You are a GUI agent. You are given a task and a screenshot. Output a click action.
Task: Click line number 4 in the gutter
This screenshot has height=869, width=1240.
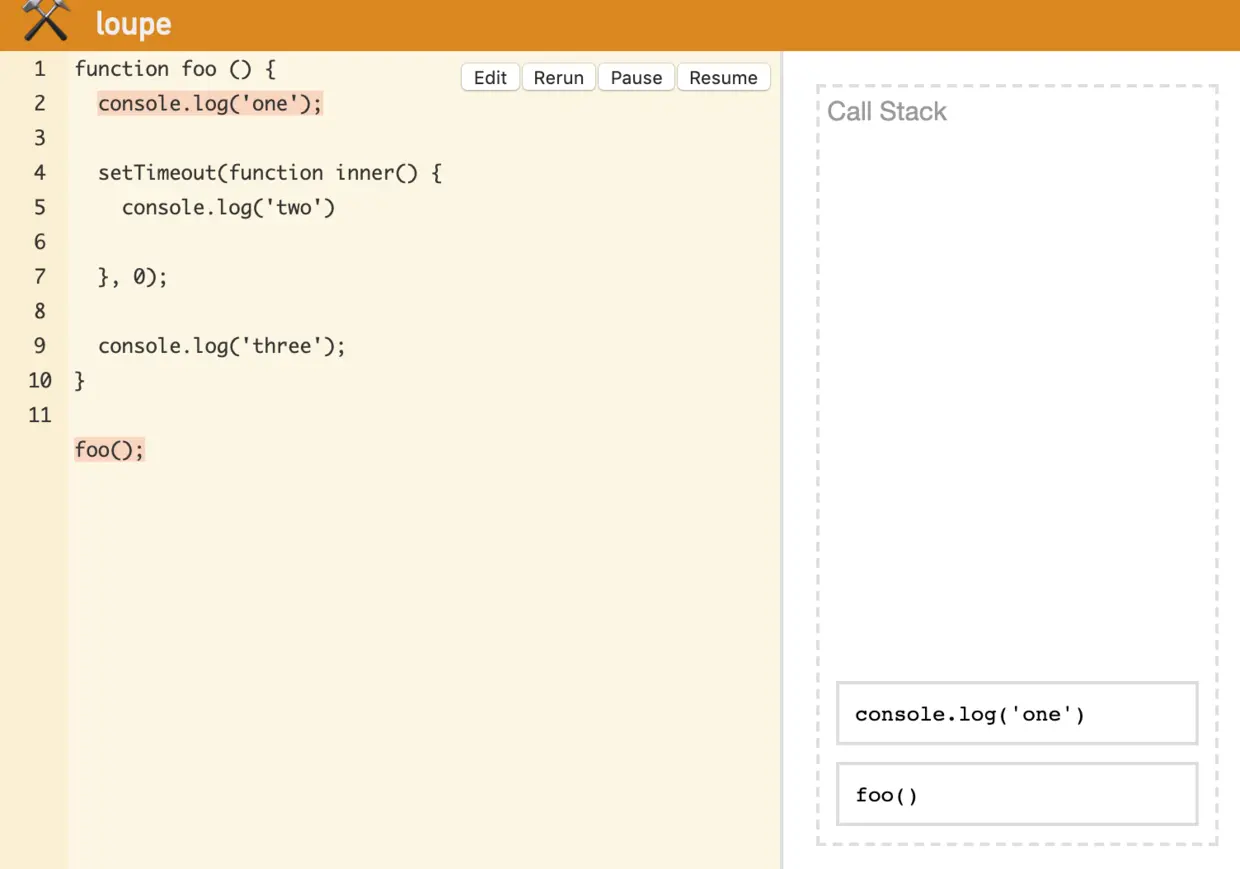tap(40, 173)
